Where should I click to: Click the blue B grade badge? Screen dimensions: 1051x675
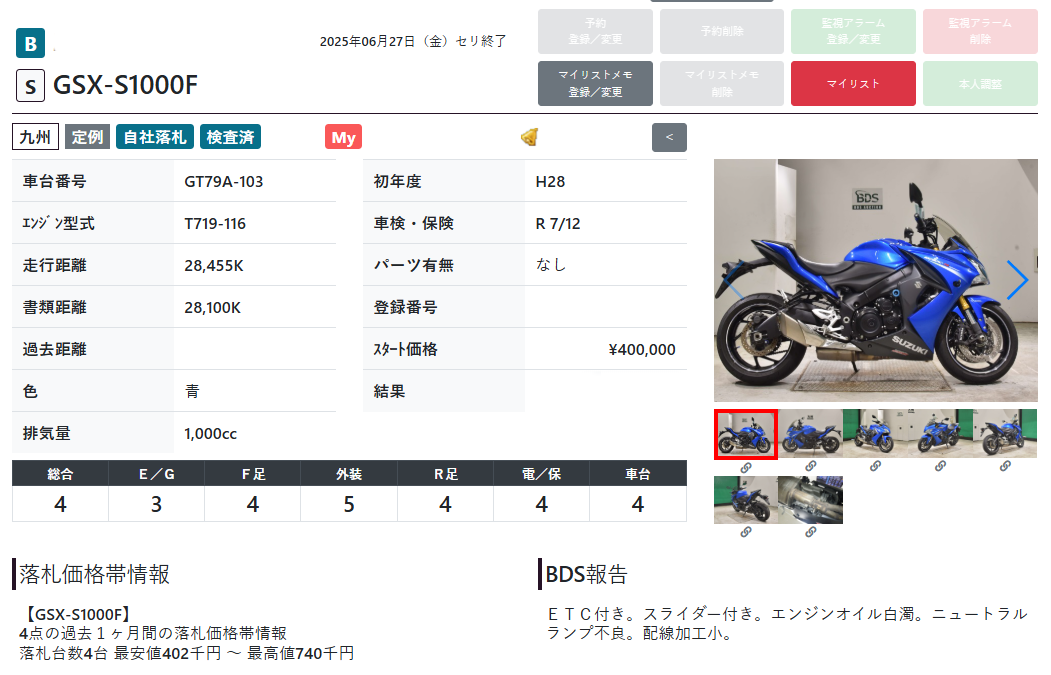pyautogui.click(x=30, y=44)
